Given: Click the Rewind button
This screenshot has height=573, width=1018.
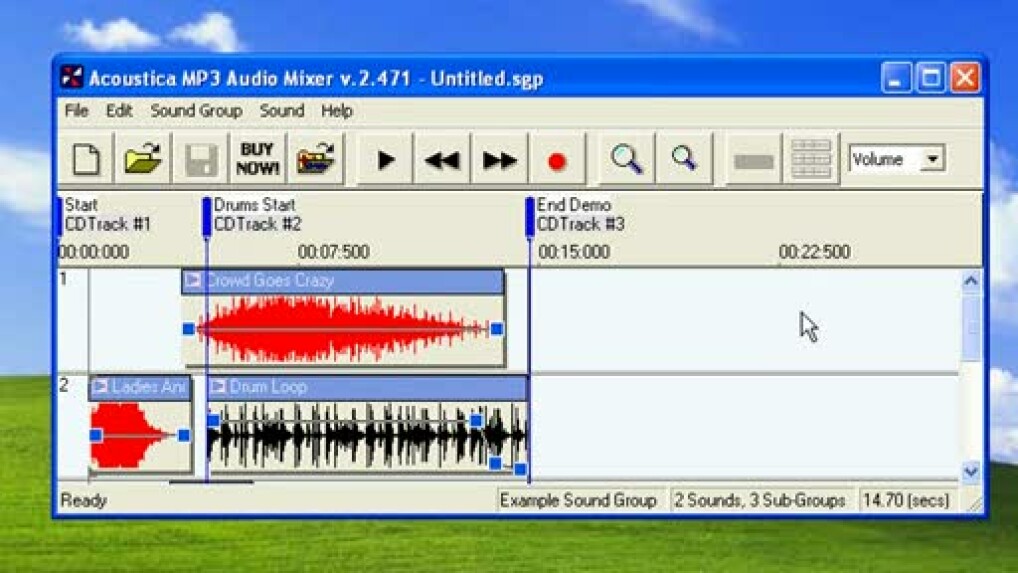Looking at the screenshot, I should pyautogui.click(x=441, y=160).
